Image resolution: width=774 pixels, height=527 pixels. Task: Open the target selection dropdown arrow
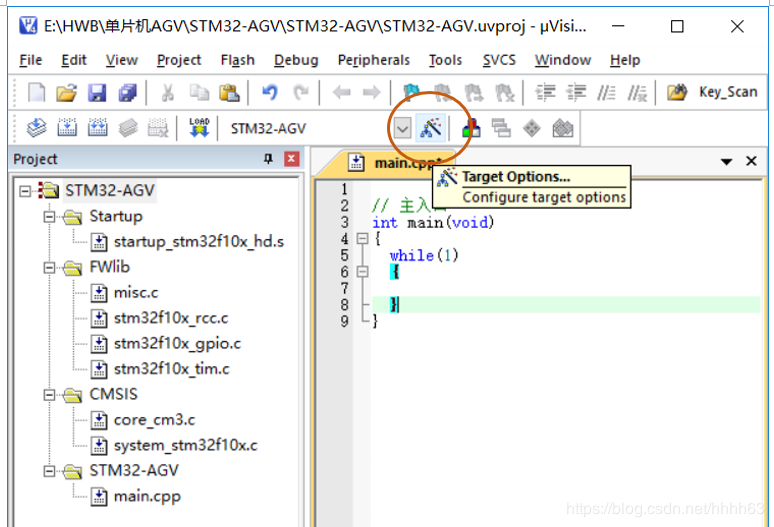402,129
